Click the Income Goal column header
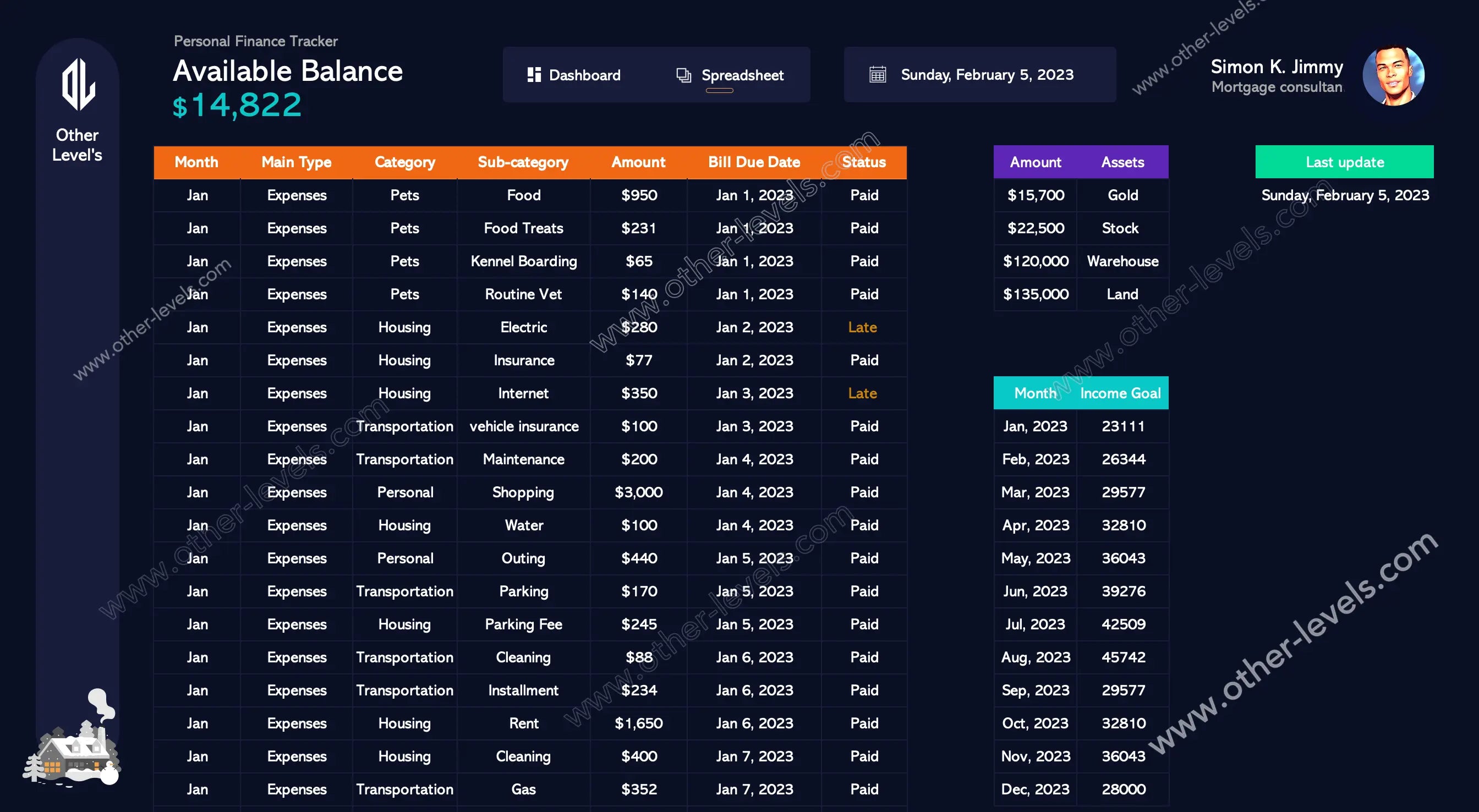This screenshot has width=1479, height=812. (1120, 393)
